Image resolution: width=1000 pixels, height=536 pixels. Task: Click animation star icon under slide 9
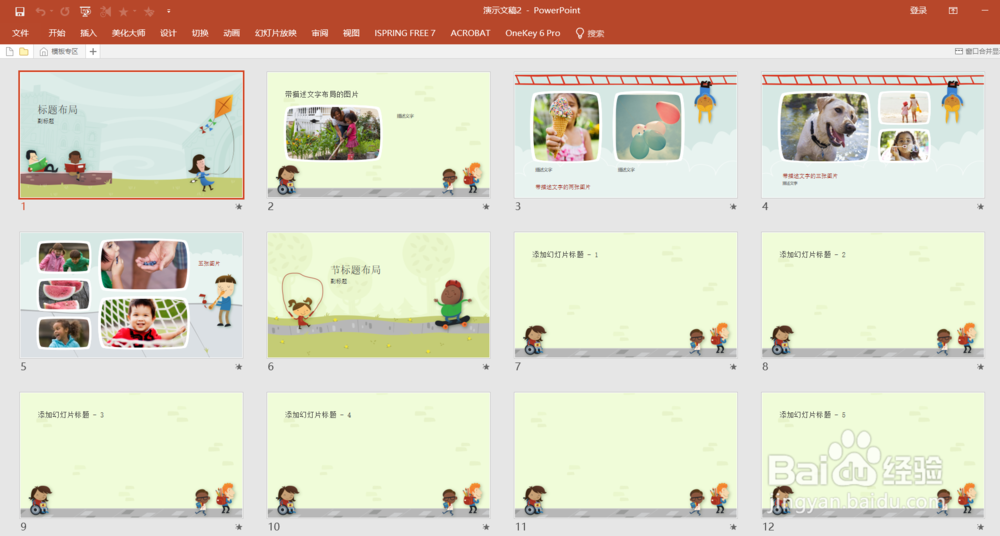(239, 527)
